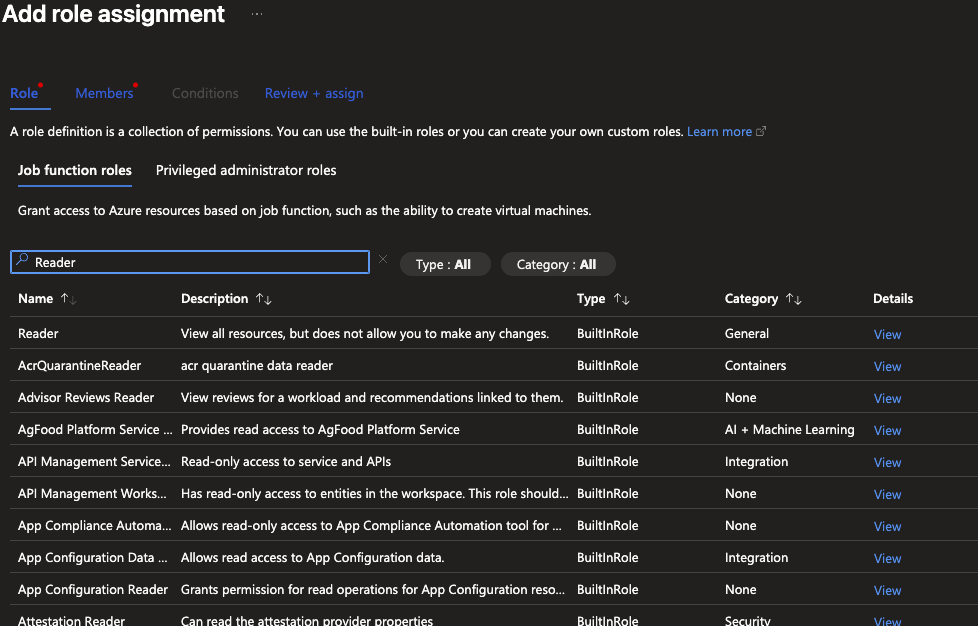Viewport: 978px width, 626px height.
Task: Click 'acr quarantine data reader' description
Action: tap(256, 365)
